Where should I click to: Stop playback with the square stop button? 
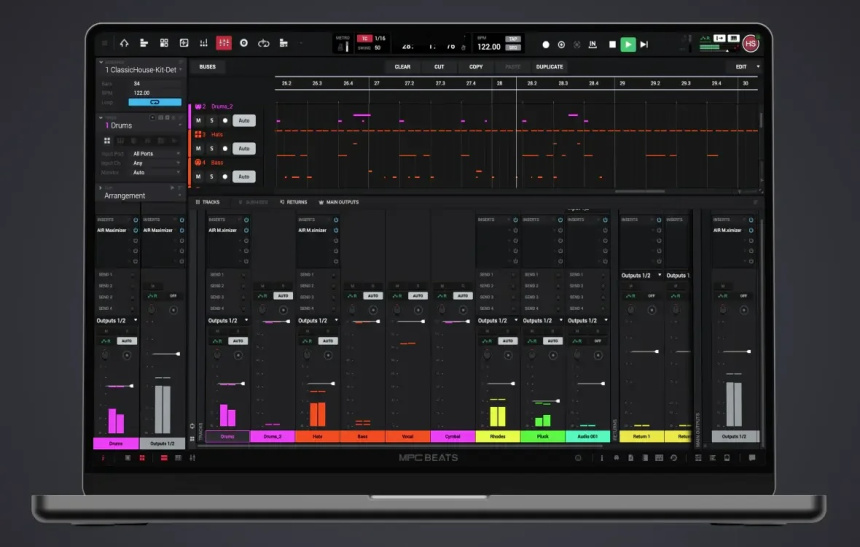(x=612, y=44)
